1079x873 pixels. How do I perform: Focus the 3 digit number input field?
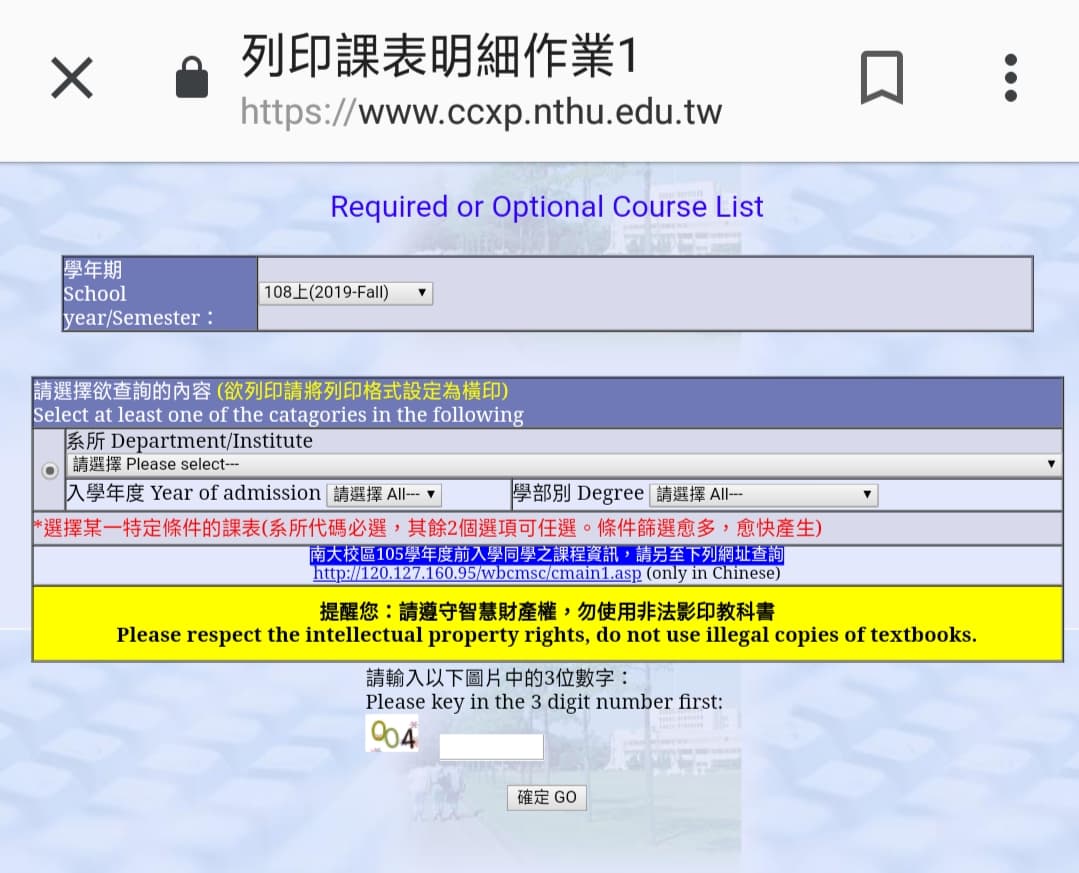tap(491, 746)
